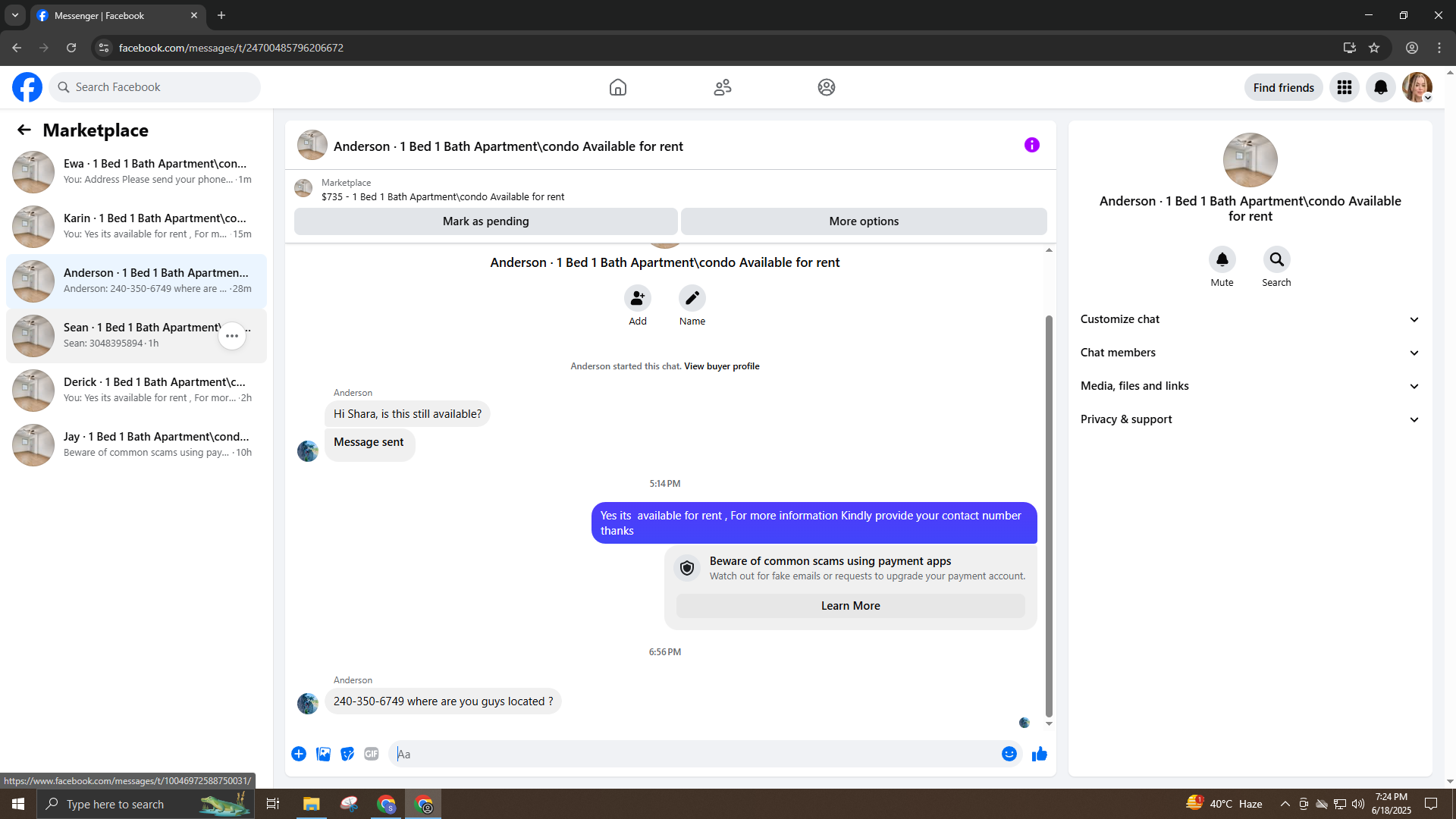Expand the Privacy & support section

click(x=1250, y=419)
